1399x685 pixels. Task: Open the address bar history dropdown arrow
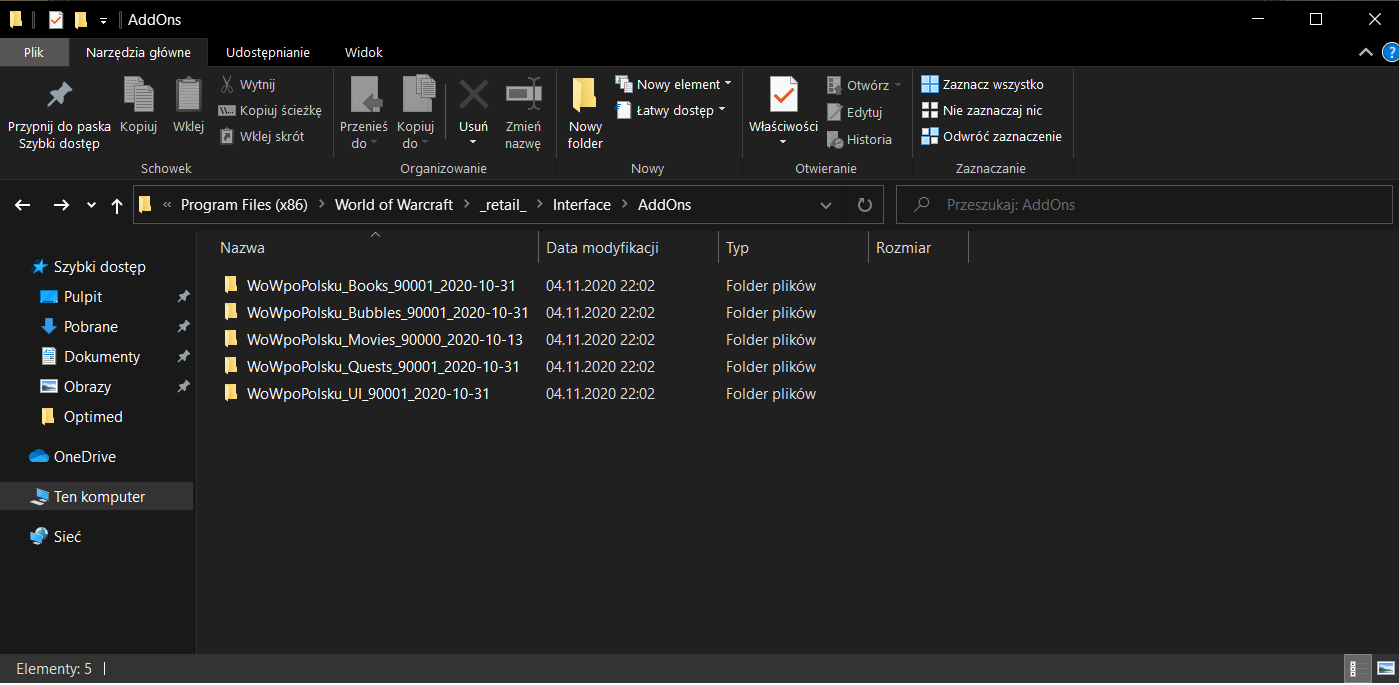826,205
